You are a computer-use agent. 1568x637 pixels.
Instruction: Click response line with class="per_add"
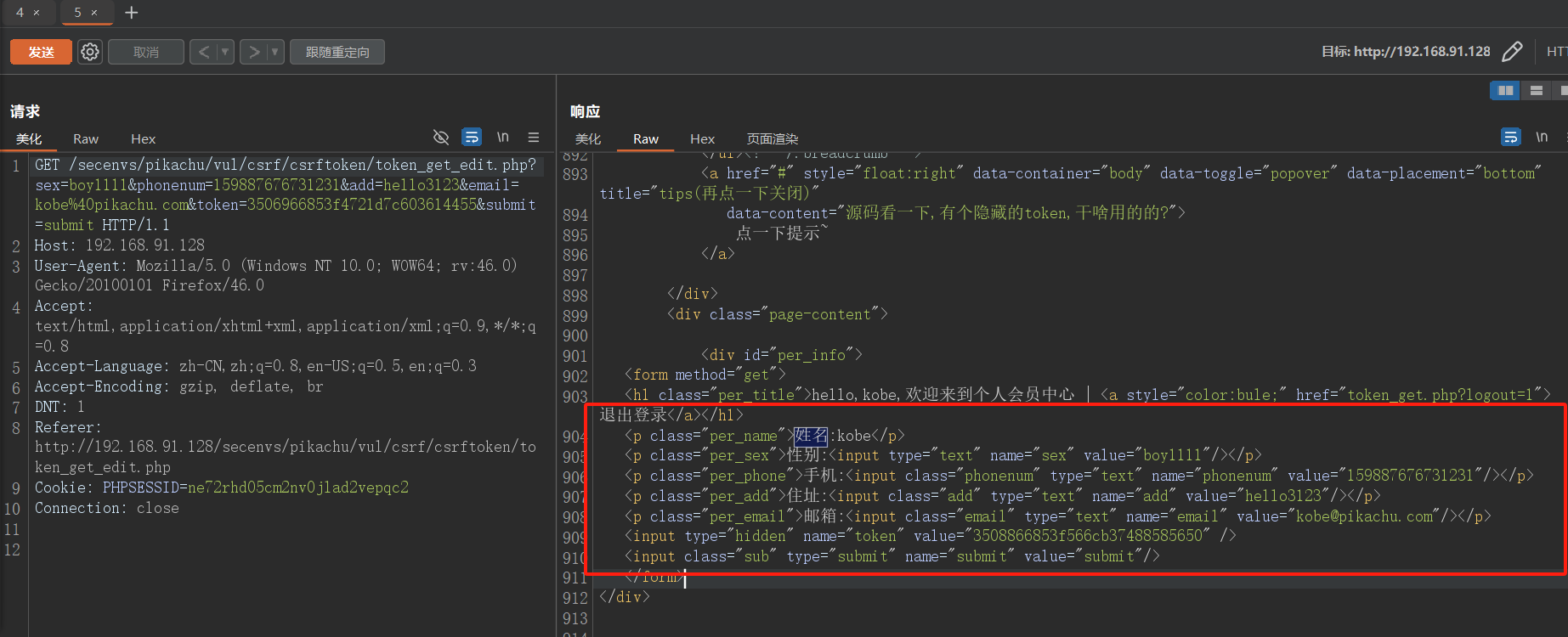1003,496
